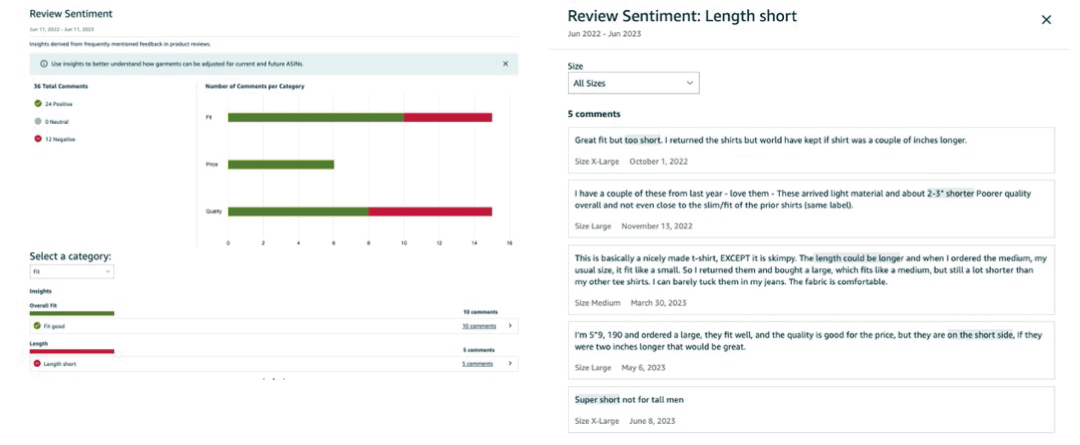Screen dimensions: 1080x445
Task: Click the red segment of the Fit bar
Action: (448, 117)
